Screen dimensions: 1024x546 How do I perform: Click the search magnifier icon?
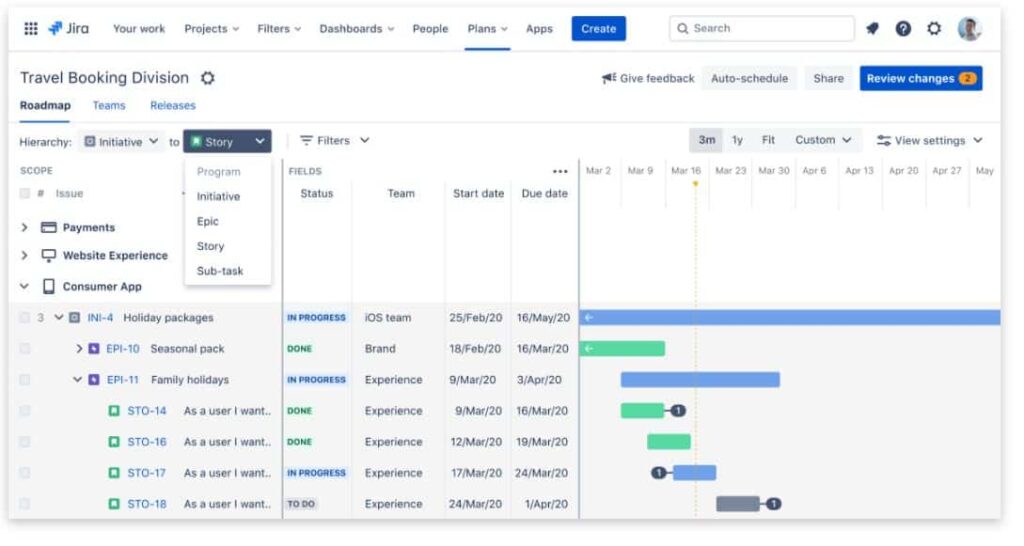682,29
